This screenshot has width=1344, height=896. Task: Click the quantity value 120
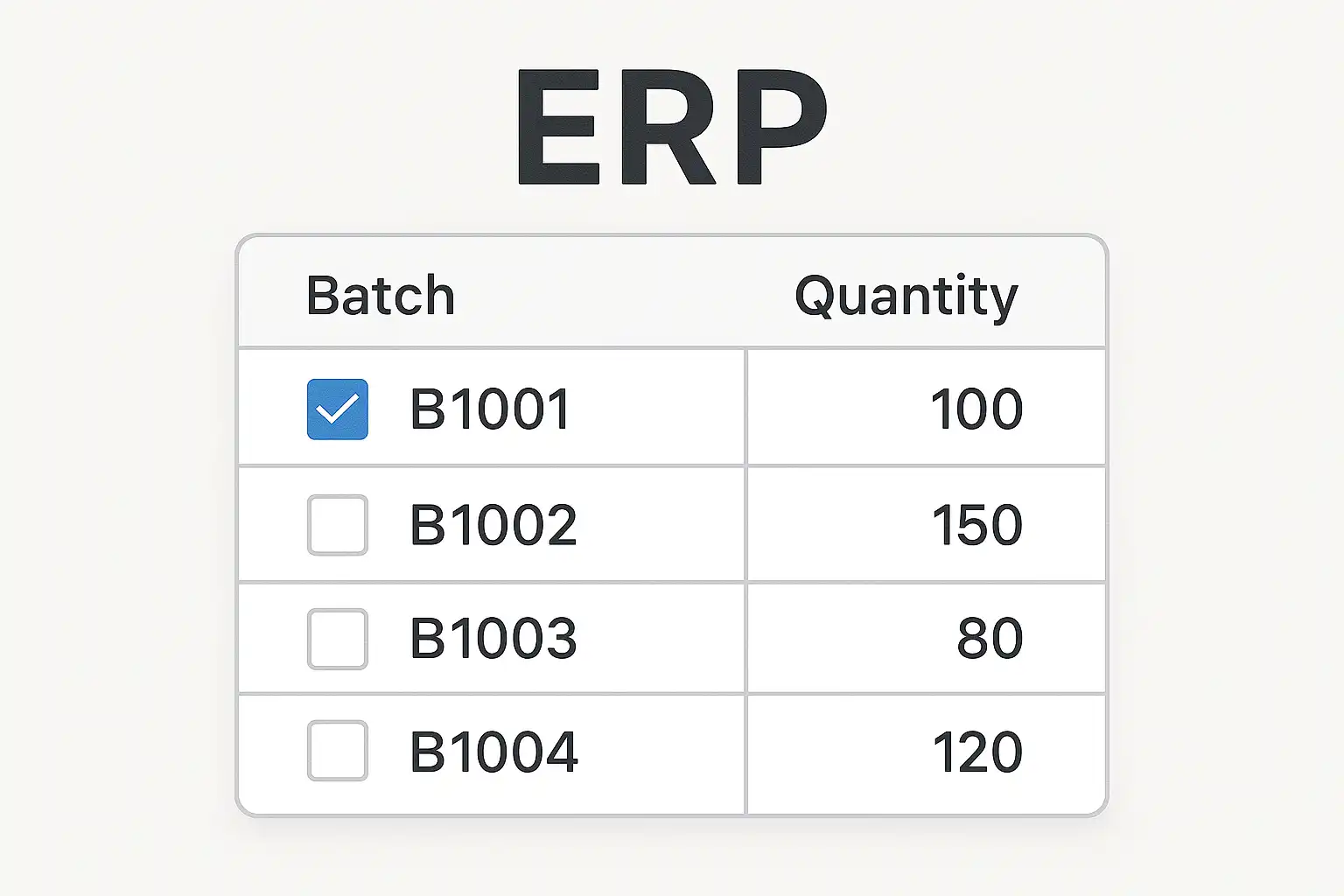(976, 752)
